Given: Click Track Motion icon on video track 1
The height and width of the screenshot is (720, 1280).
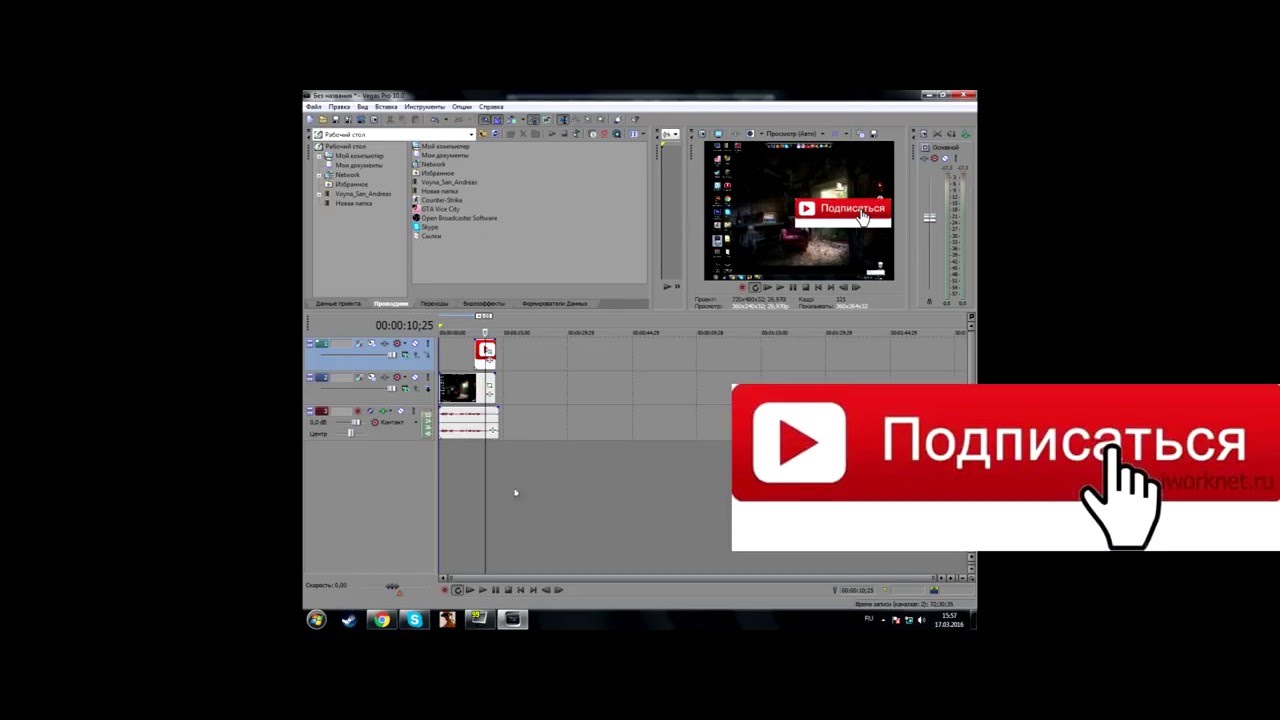Looking at the screenshot, I should click(372, 344).
